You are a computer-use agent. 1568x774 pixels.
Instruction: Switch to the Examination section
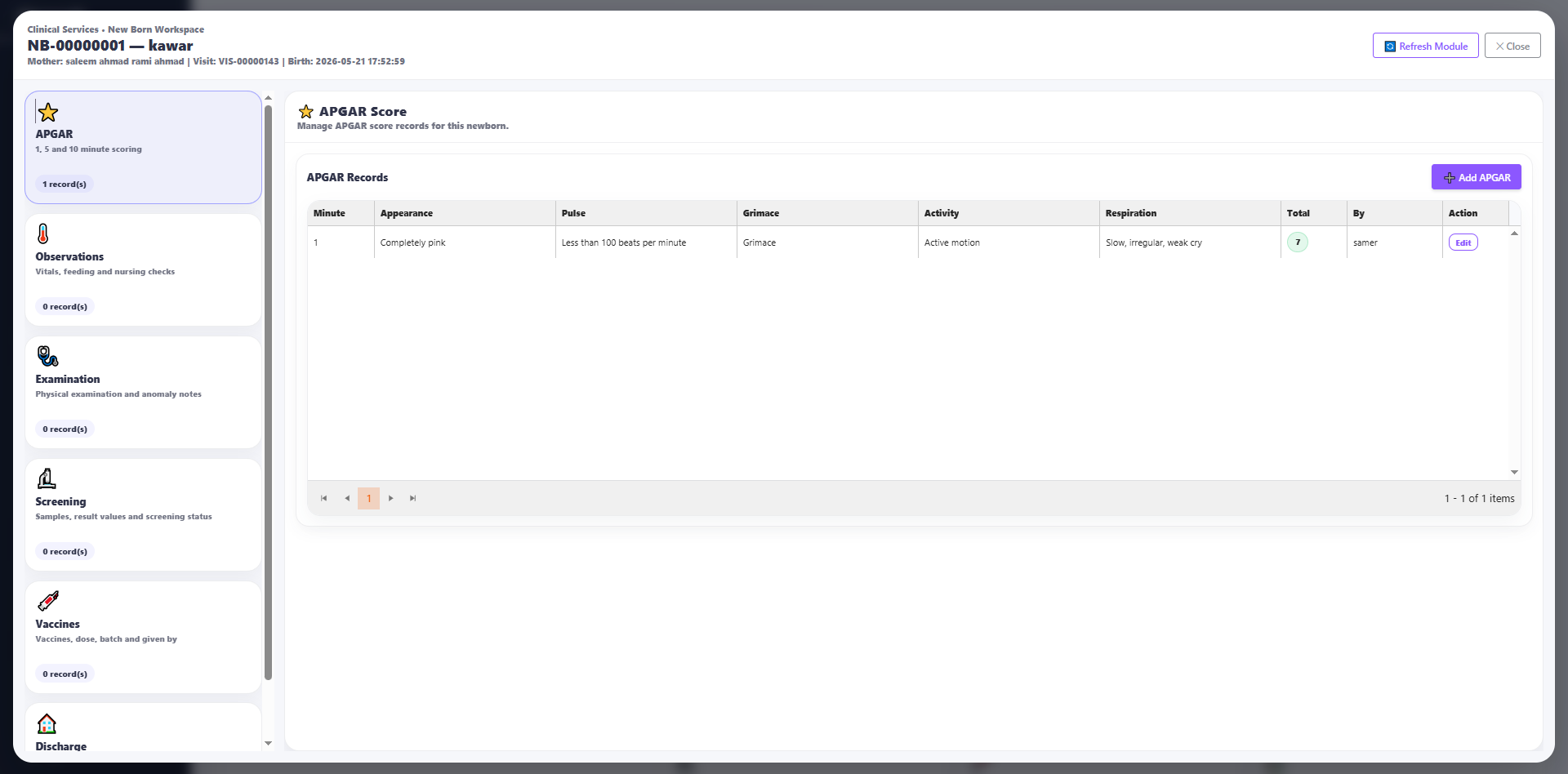click(x=143, y=392)
